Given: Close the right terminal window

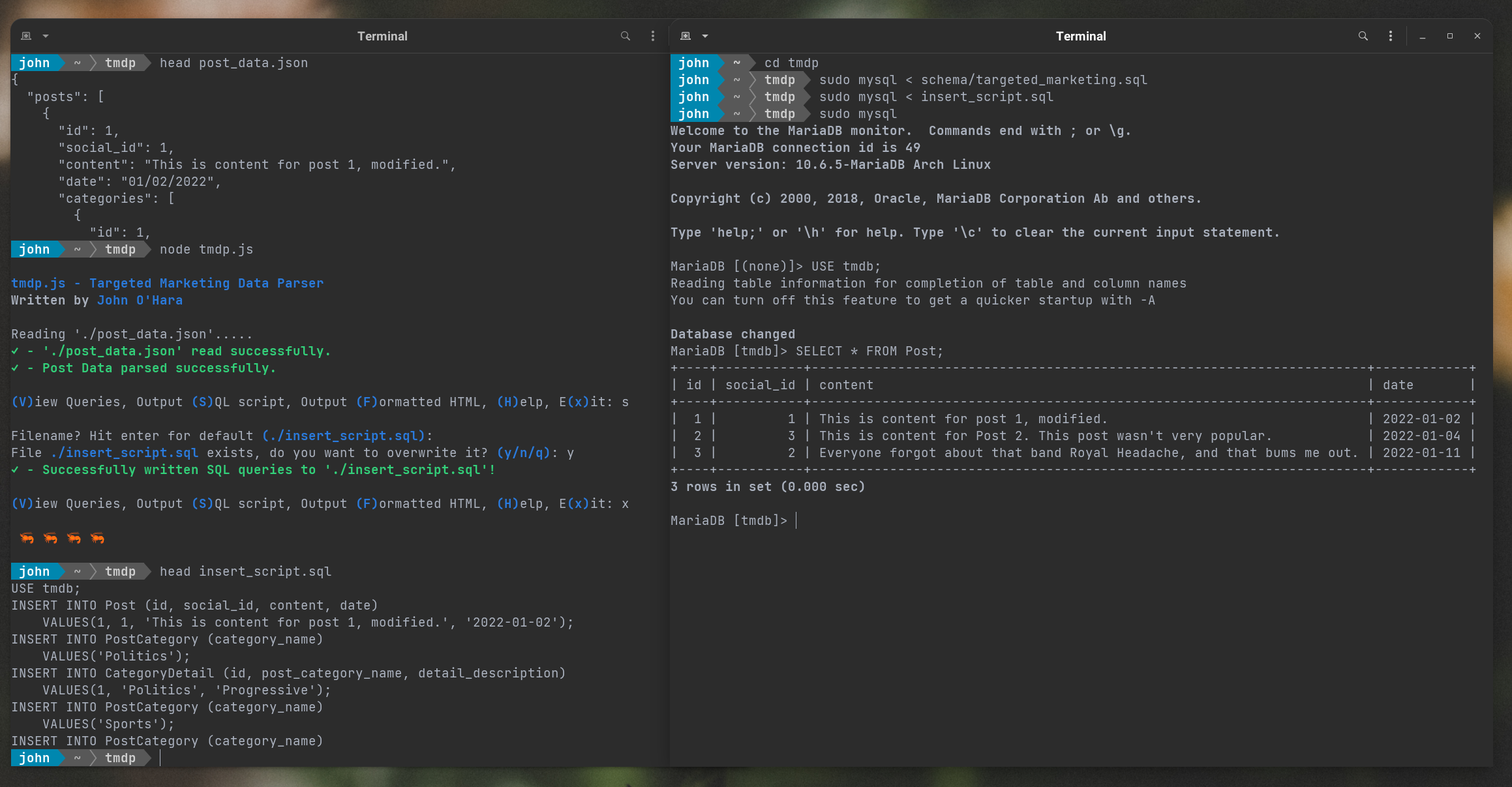Looking at the screenshot, I should point(1477,36).
